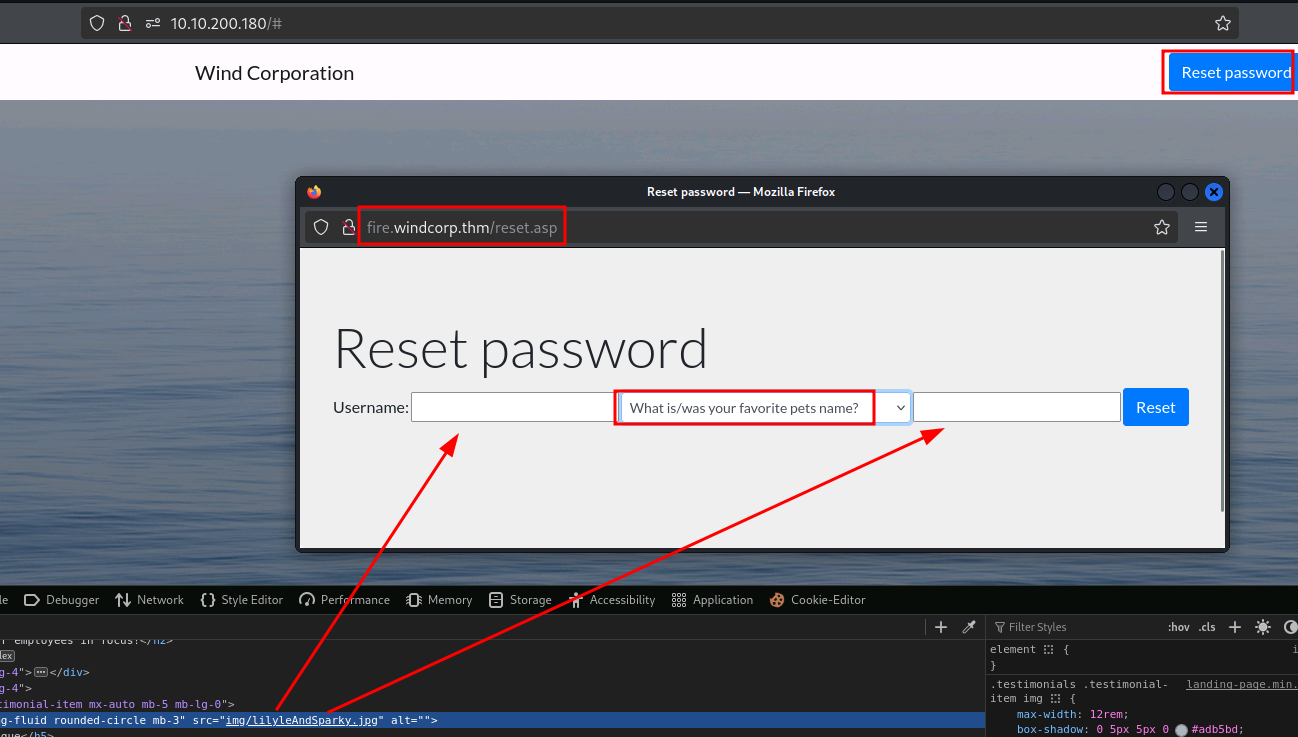Add new style rule with plus icon
Screen dimensions: 1298x737
pos(1235,627)
